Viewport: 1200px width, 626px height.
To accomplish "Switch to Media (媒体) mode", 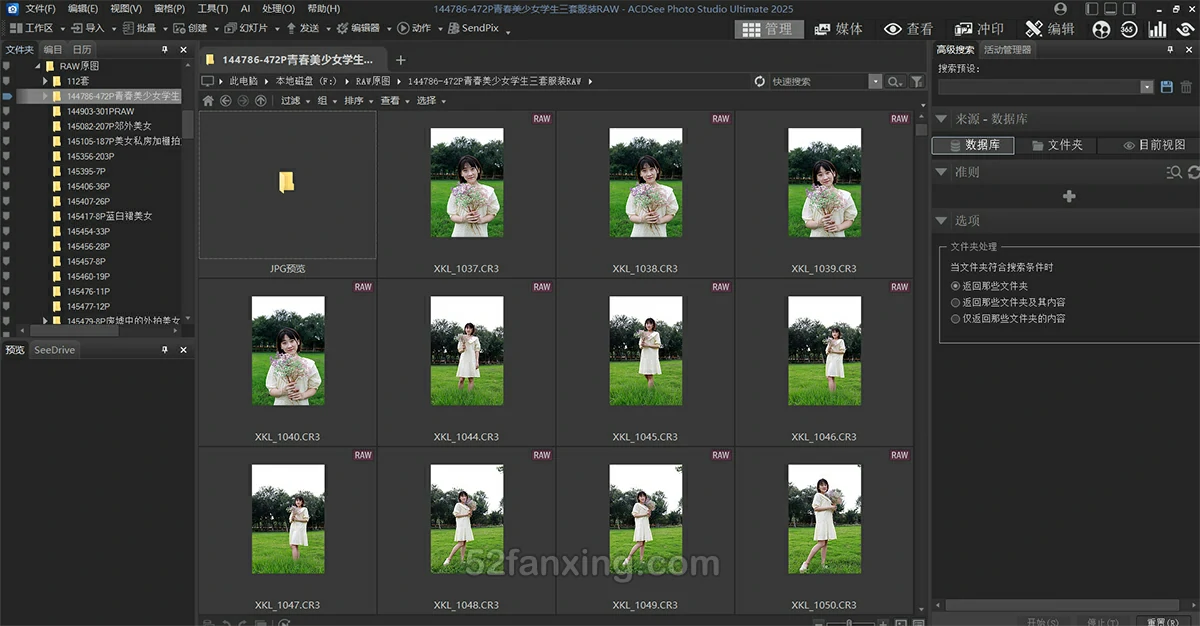I will tap(839, 29).
